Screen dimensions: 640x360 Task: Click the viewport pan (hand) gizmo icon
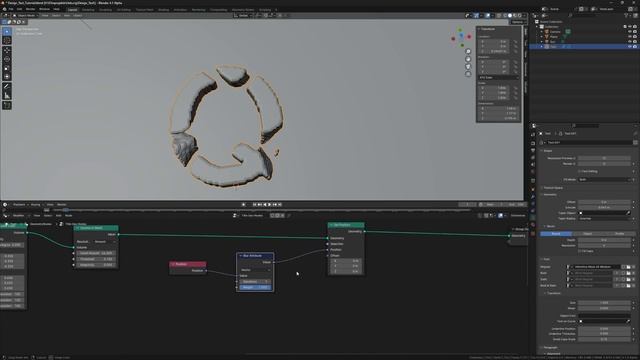468,59
